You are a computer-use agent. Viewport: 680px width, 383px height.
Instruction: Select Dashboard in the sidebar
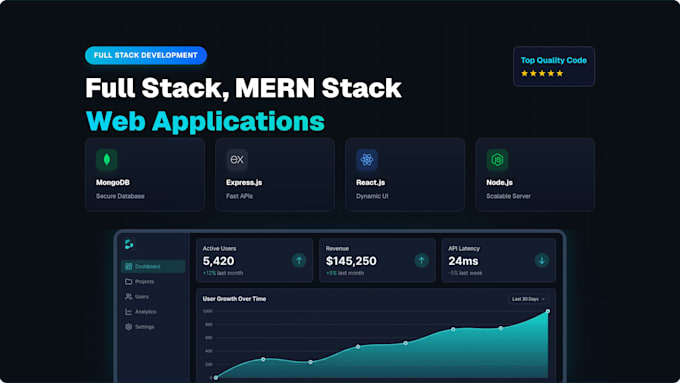(x=153, y=266)
